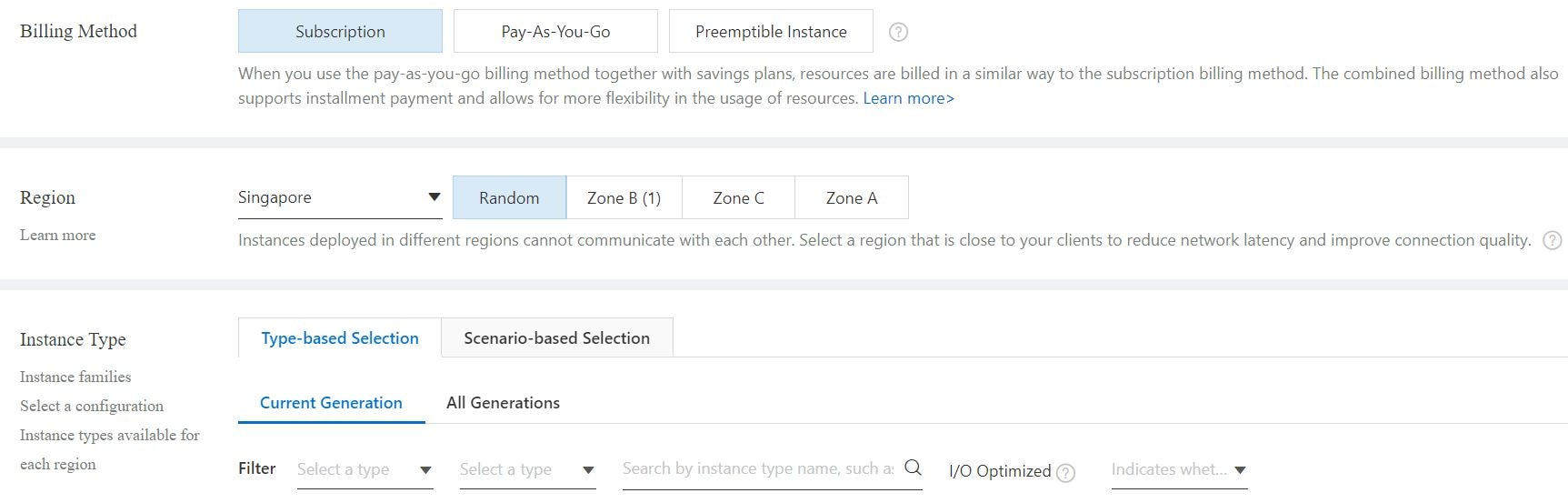The image size is (1568, 503).
Task: Expand the first Select a type filter
Action: [x=365, y=469]
